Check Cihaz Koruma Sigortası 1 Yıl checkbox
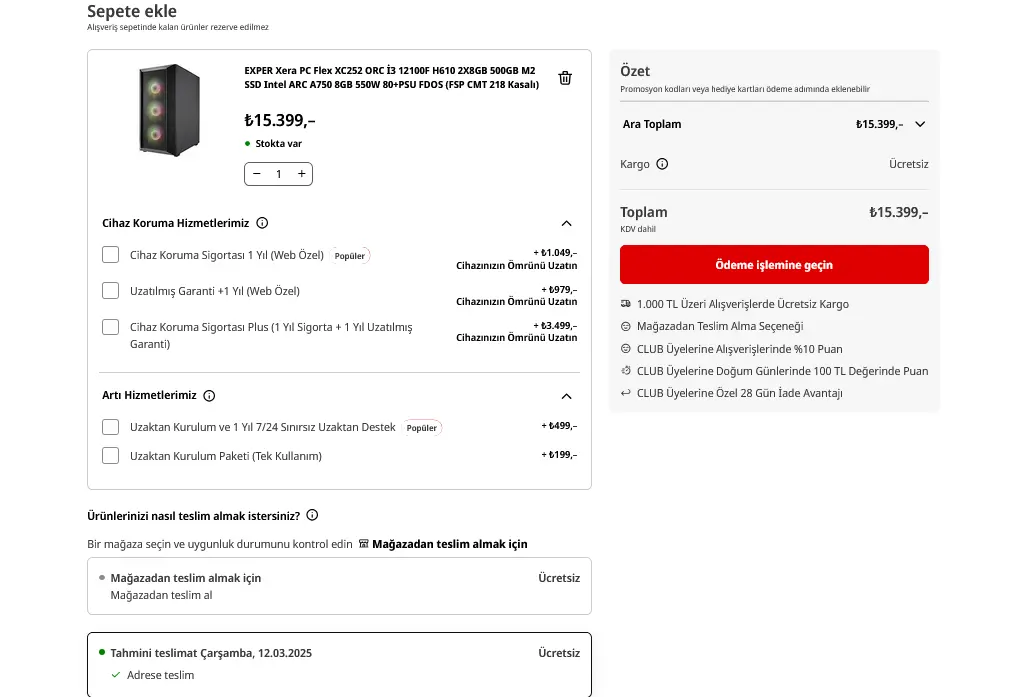This screenshot has width=1026, height=697. [x=111, y=255]
